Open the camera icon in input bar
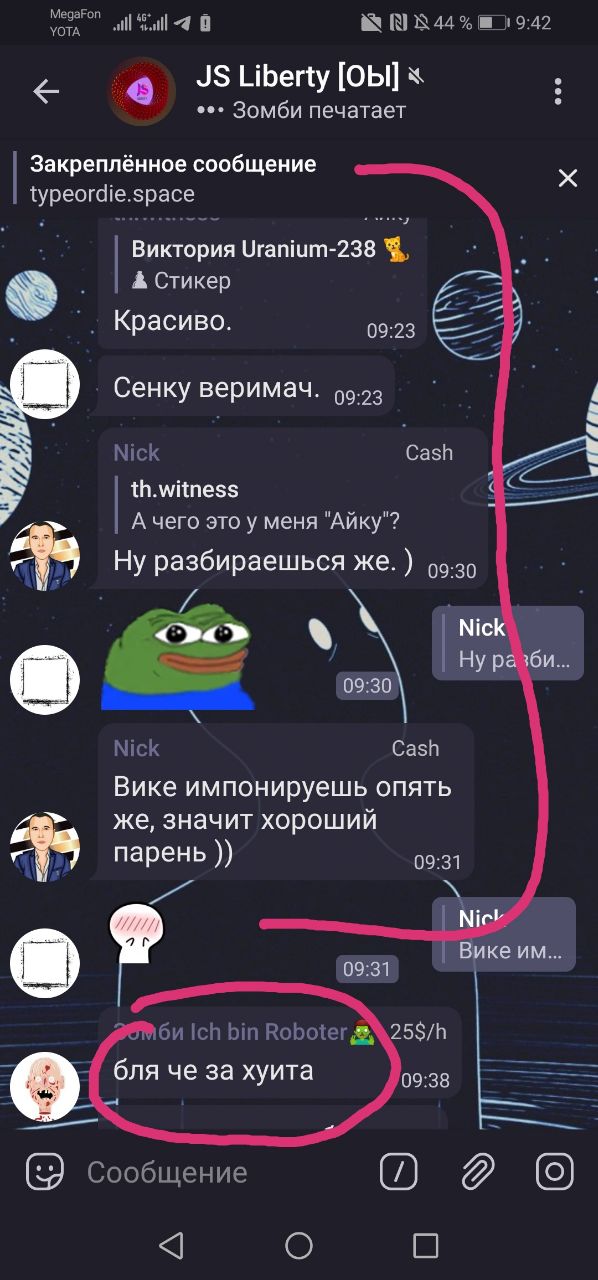 click(555, 1172)
